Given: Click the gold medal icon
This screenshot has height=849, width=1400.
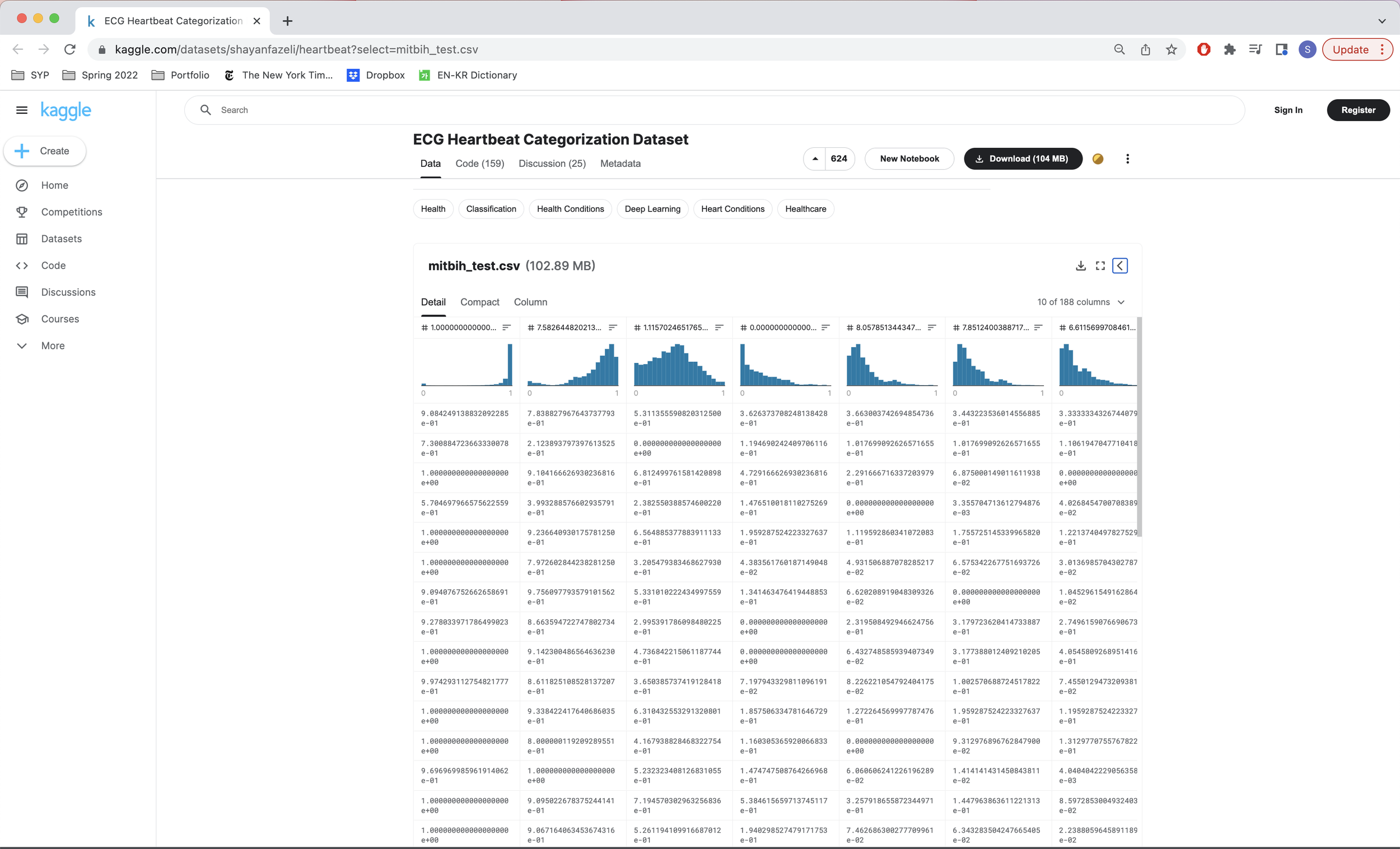Looking at the screenshot, I should [1098, 158].
